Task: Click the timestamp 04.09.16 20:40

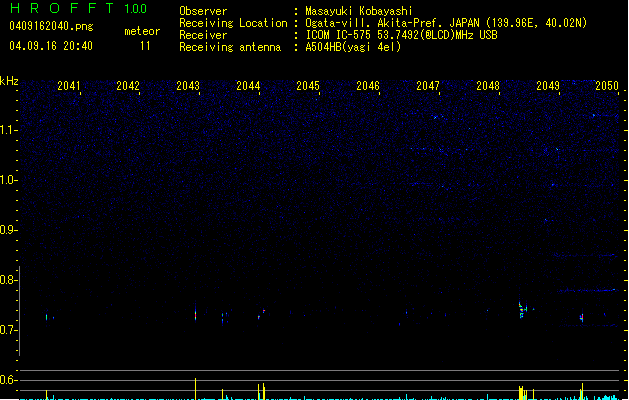Action: [51, 46]
